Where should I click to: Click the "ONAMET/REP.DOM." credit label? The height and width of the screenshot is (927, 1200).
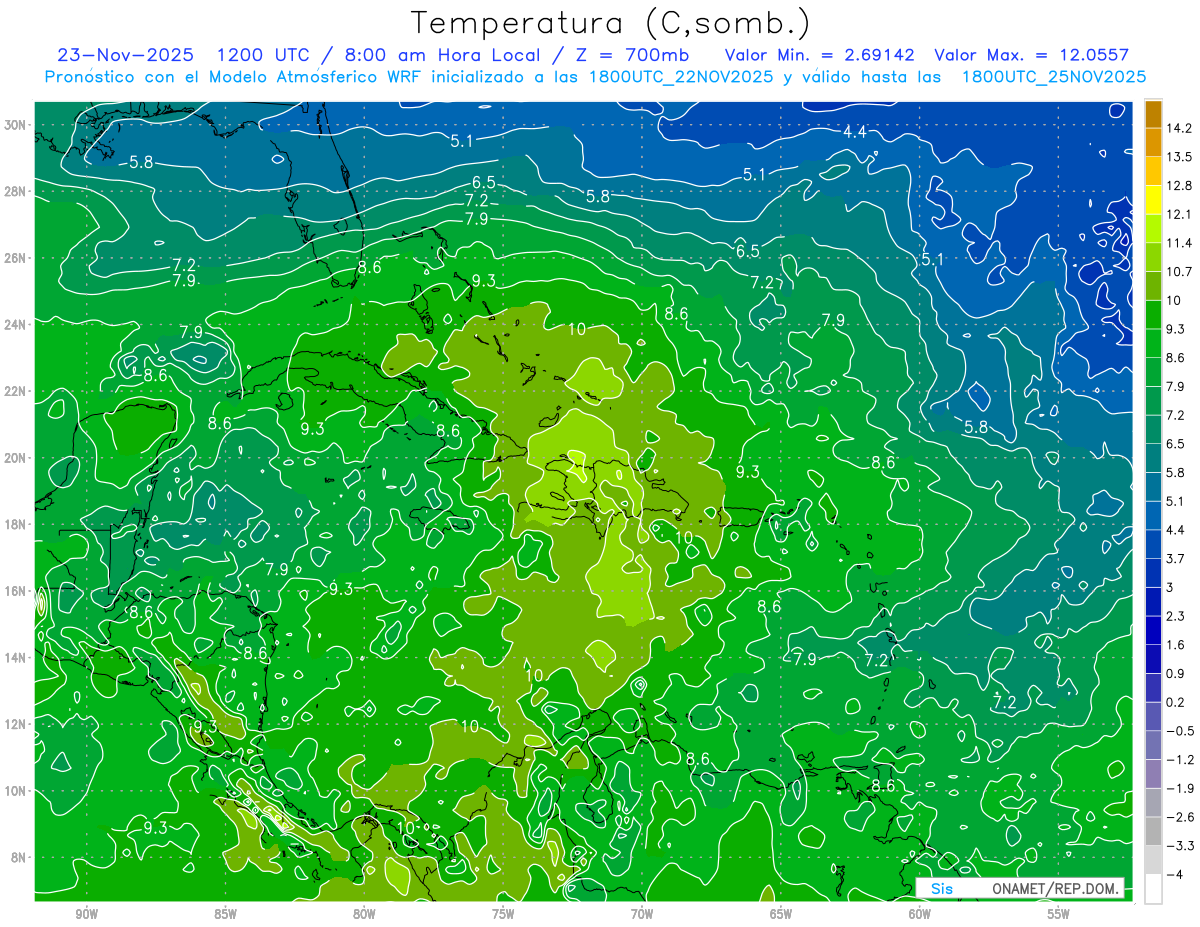[1057, 889]
